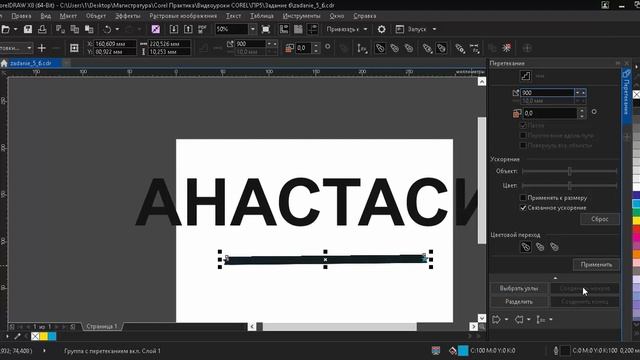The height and width of the screenshot is (360, 640).
Task: Click the purple search content icon
Action: [156, 29]
